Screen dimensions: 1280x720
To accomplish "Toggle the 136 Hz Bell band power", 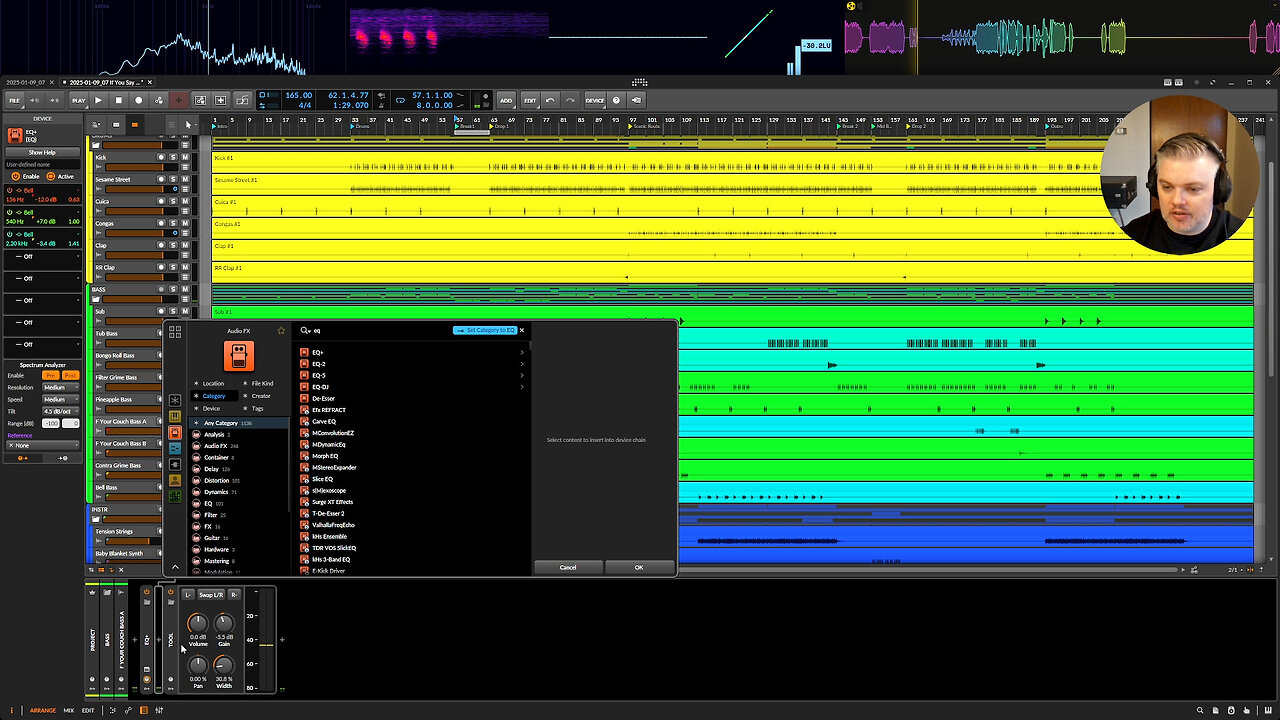I will [10, 190].
